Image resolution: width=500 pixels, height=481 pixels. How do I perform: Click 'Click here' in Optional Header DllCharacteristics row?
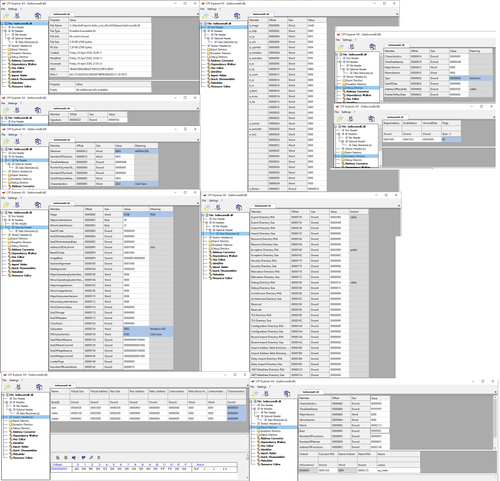[x=156, y=334]
